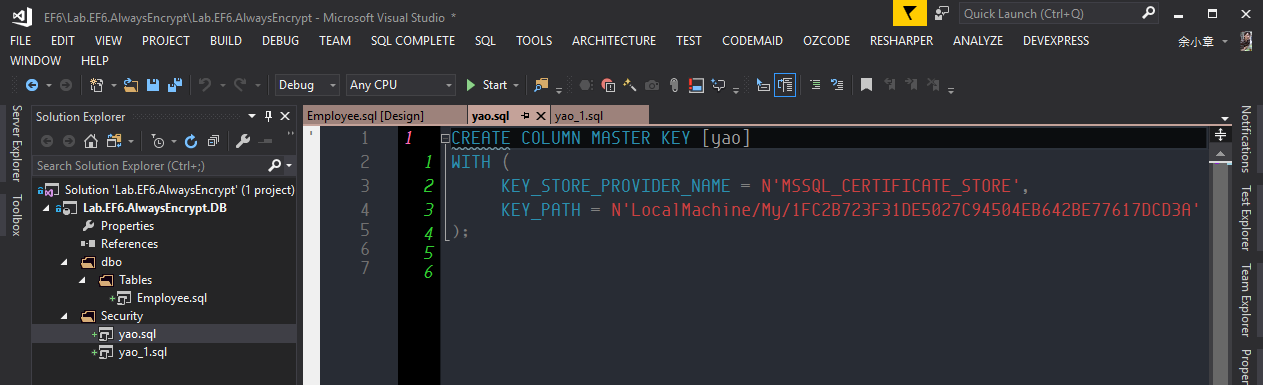Select the Properties node under the project
This screenshot has width=1263, height=385.
coord(127,226)
